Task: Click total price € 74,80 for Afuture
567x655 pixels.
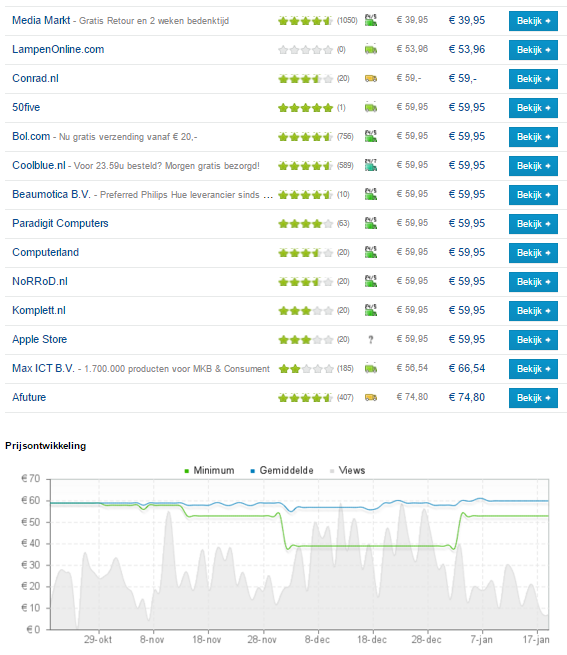Action: coord(467,397)
